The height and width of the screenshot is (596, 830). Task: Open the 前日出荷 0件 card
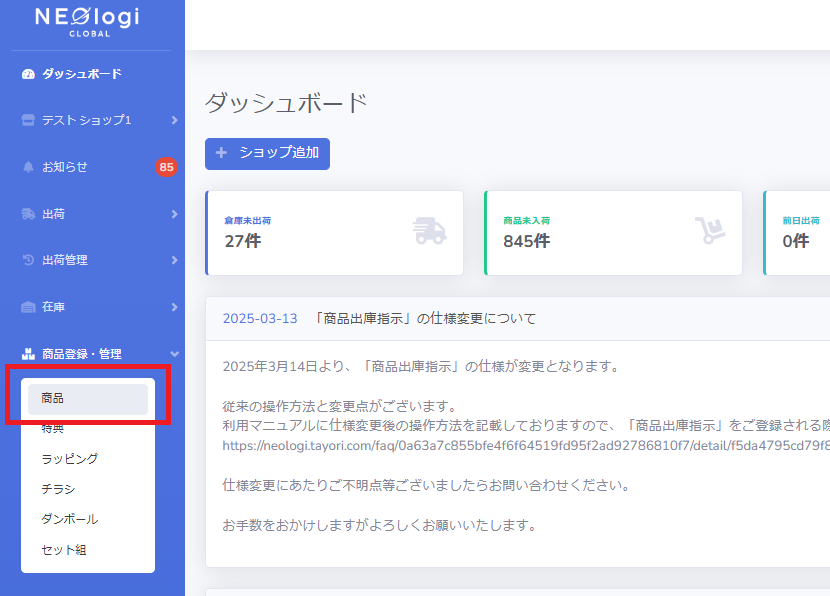point(797,233)
